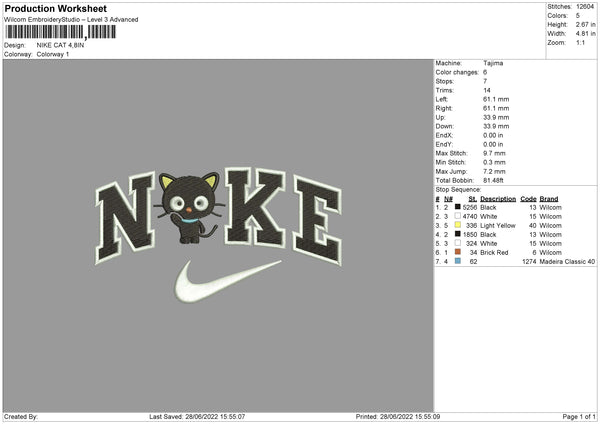
Task: Click the white swoosh in the design preview
Action: [x=226, y=282]
